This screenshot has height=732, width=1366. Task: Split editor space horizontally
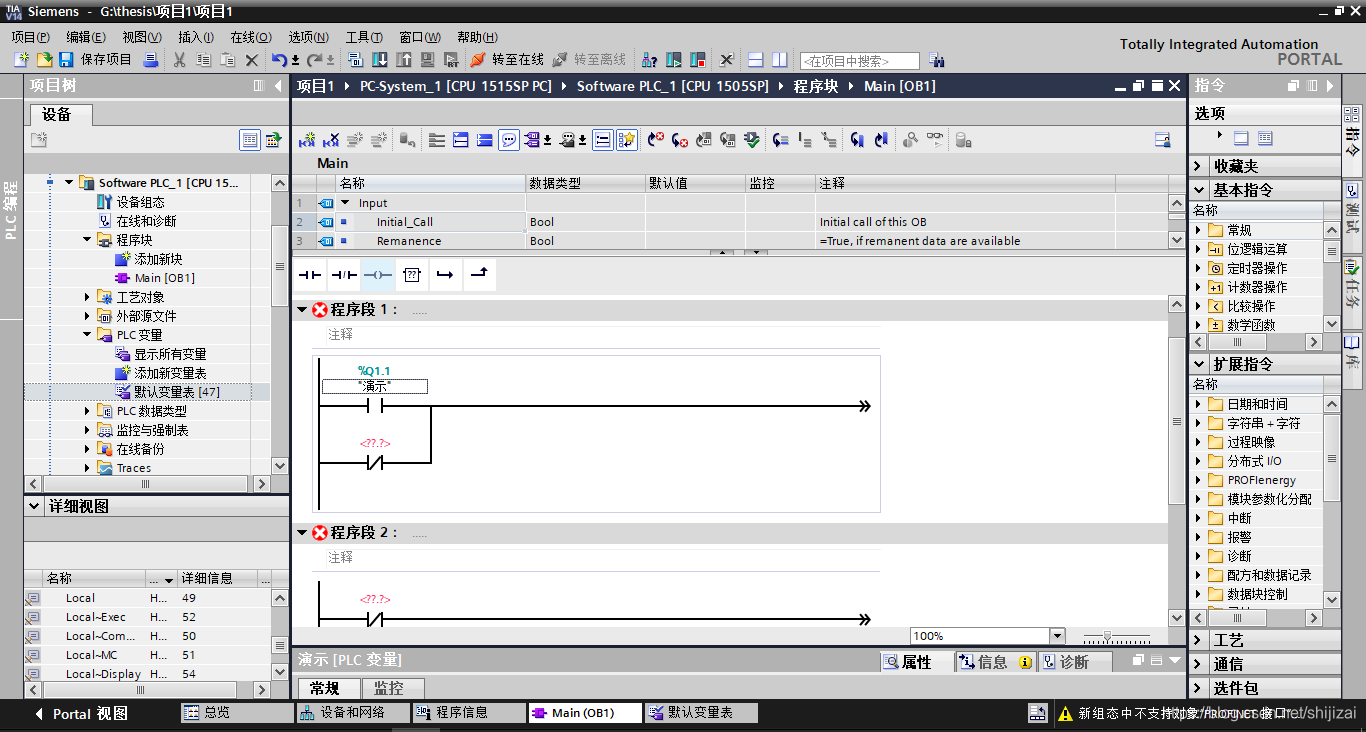756,60
